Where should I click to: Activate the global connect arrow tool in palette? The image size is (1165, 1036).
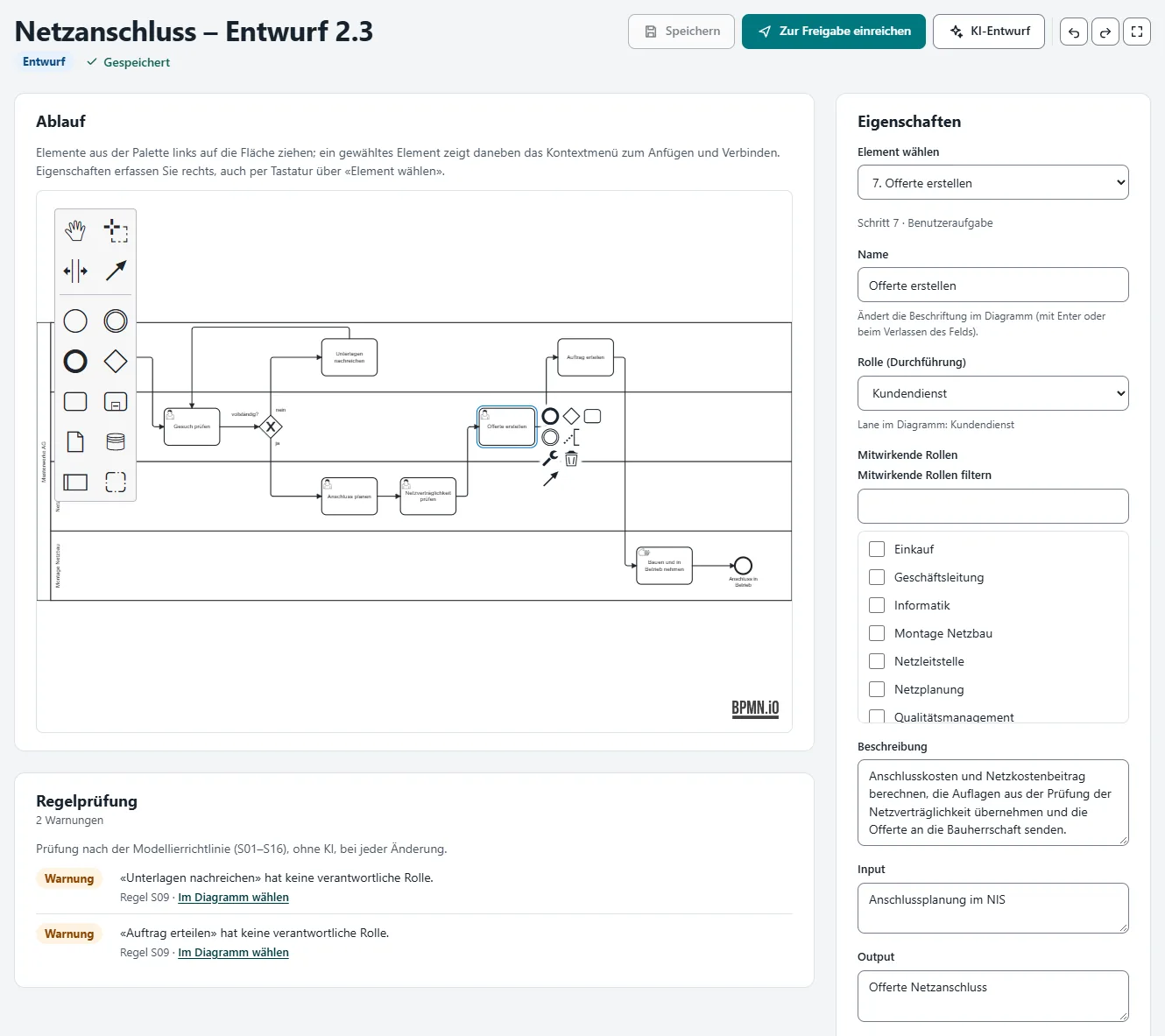pos(116,271)
